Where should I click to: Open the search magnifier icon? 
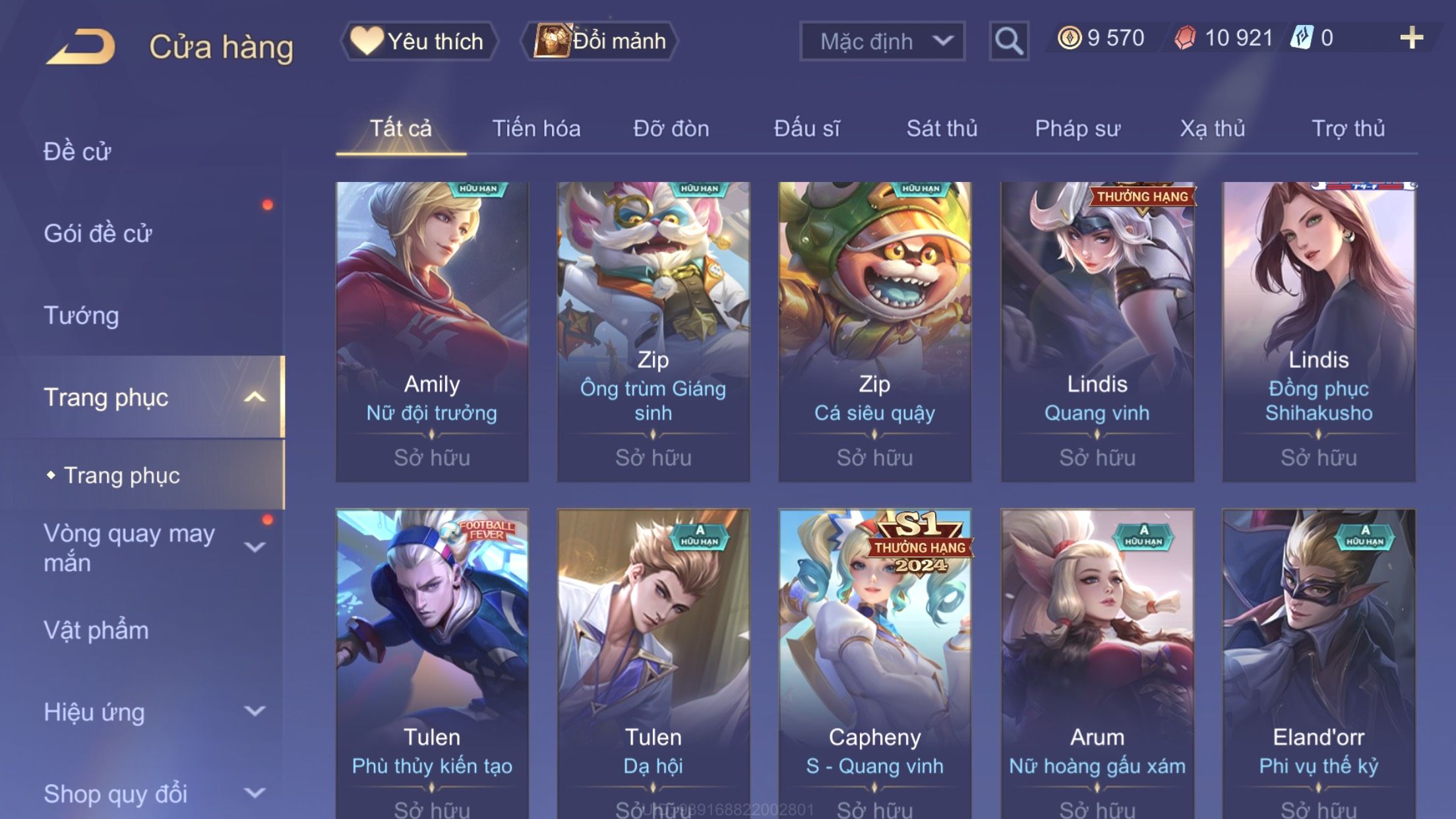(x=1008, y=41)
